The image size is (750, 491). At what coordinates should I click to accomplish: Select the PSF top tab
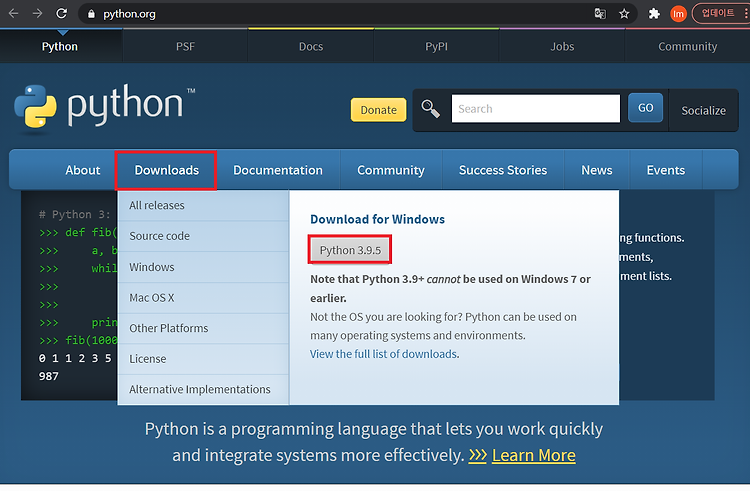pos(185,46)
